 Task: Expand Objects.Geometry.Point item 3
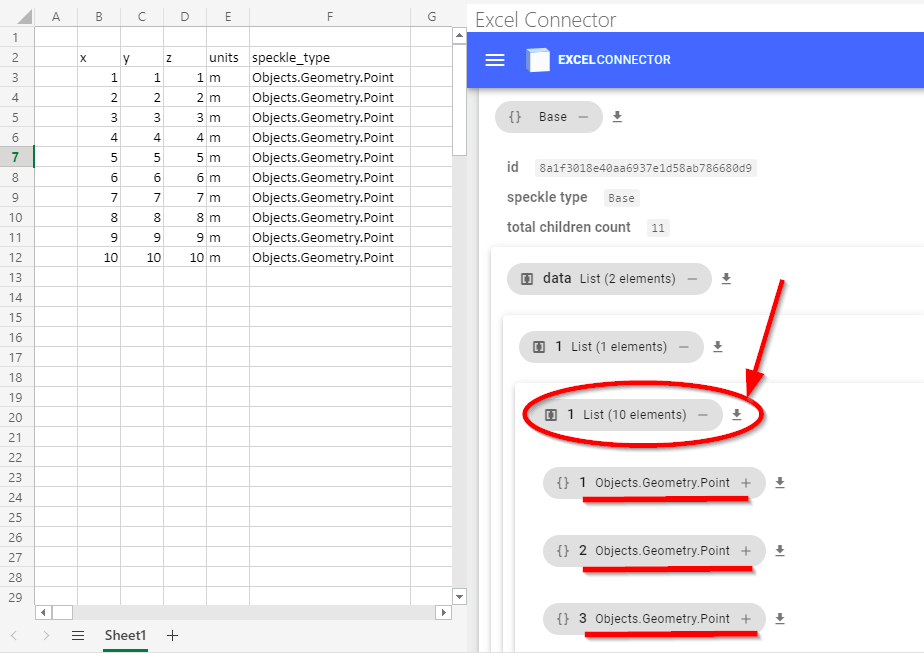(746, 619)
